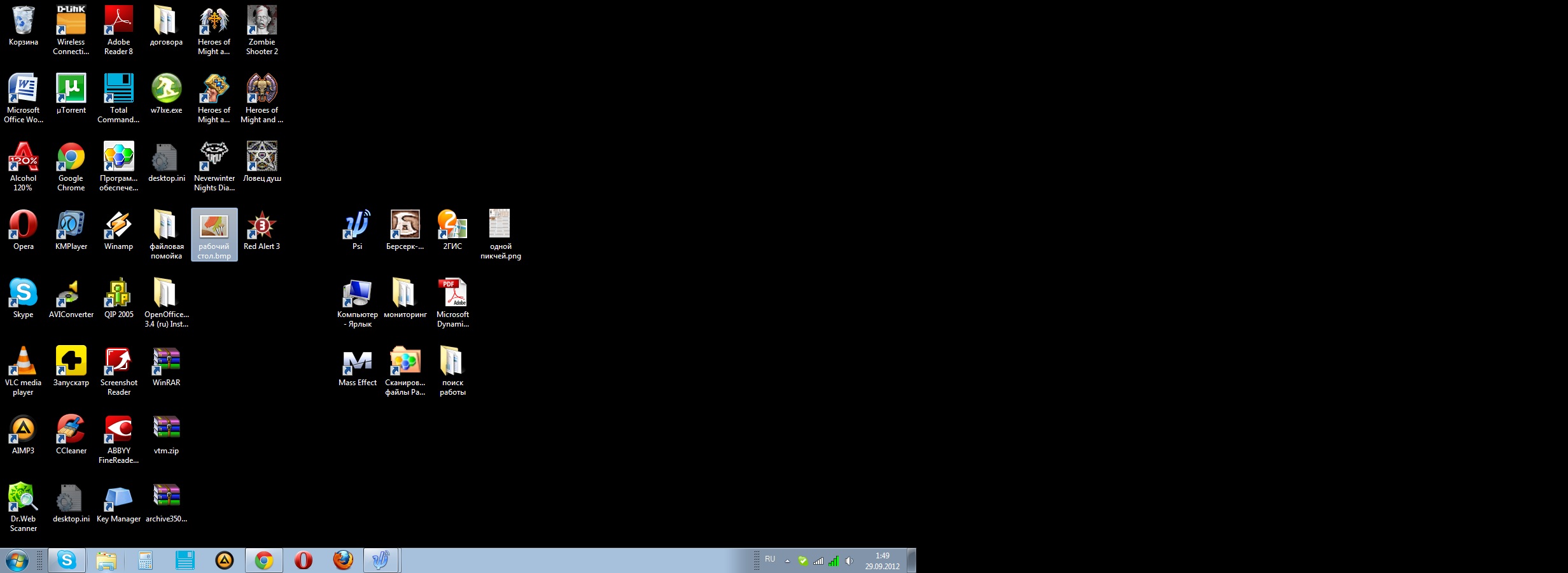The width and height of the screenshot is (1568, 573).
Task: Select the Microsoft Dynami... PDF file
Action: pyautogui.click(x=452, y=302)
